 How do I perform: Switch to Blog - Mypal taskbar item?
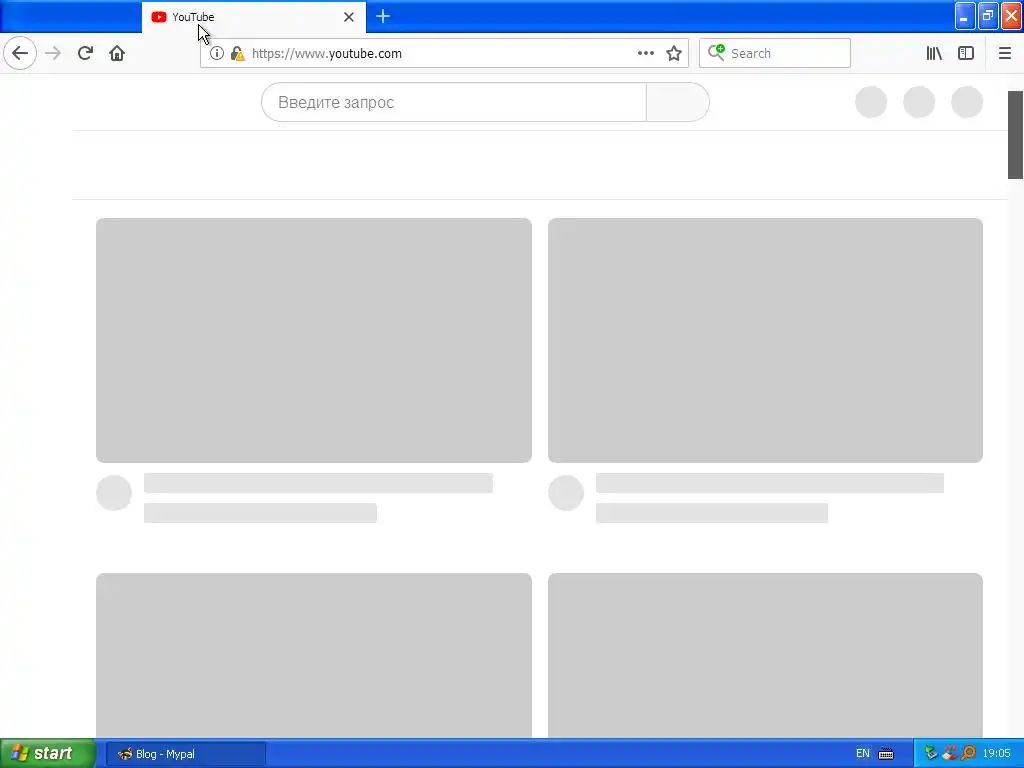pos(185,754)
